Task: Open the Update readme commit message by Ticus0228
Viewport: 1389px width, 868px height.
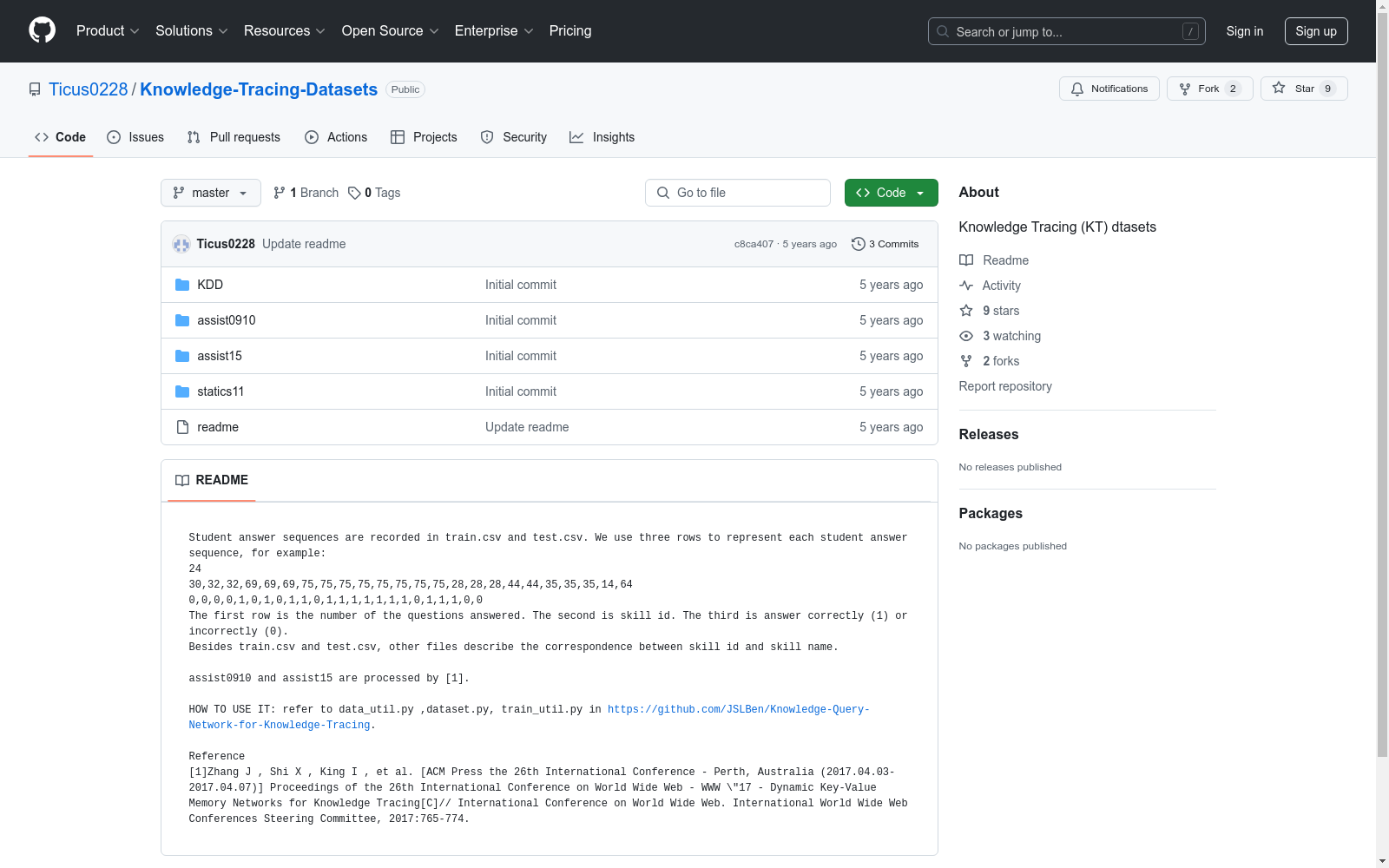Action: click(x=304, y=244)
